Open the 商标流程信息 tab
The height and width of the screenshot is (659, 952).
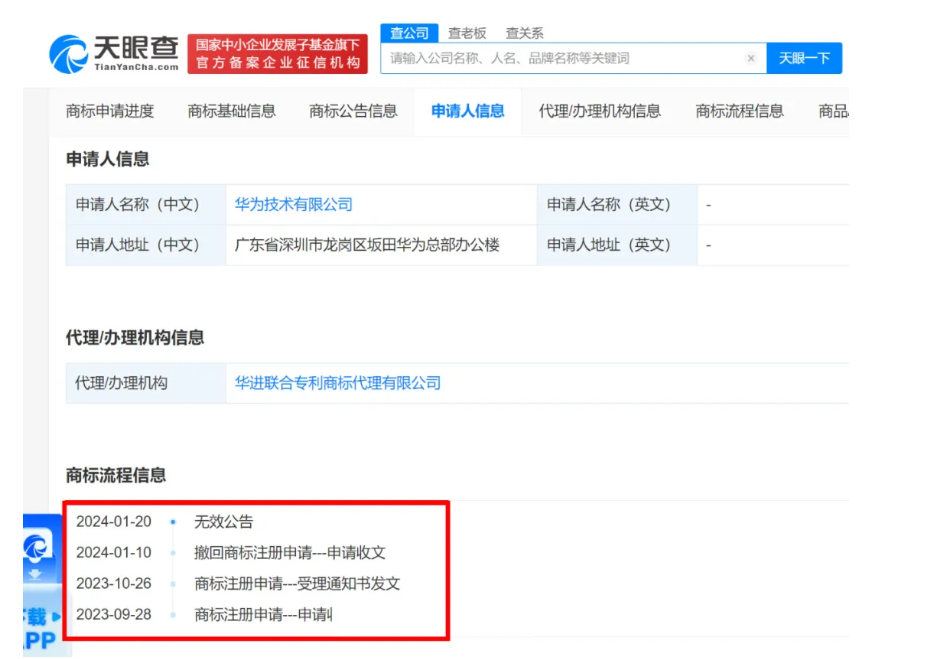(740, 111)
